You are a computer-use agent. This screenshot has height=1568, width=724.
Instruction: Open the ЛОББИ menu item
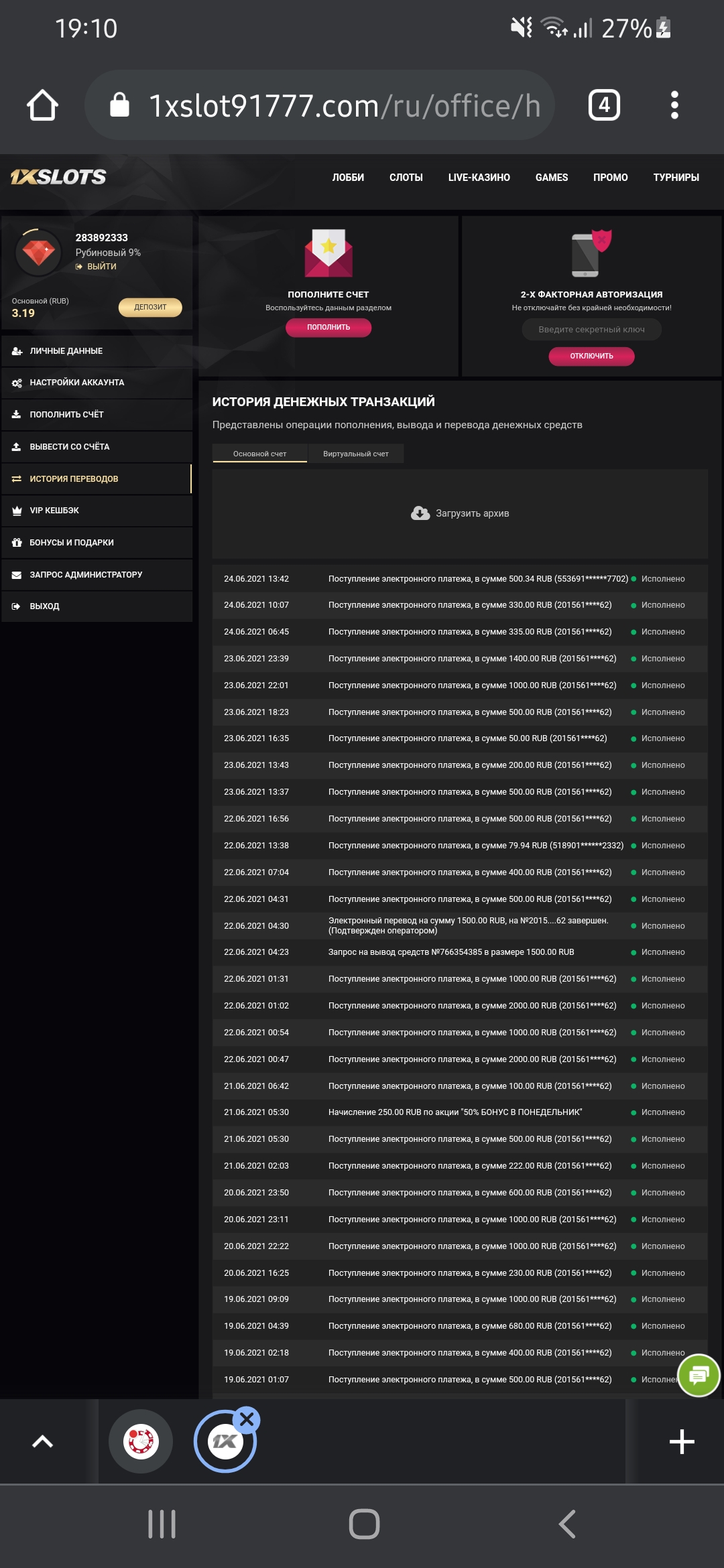coord(348,178)
